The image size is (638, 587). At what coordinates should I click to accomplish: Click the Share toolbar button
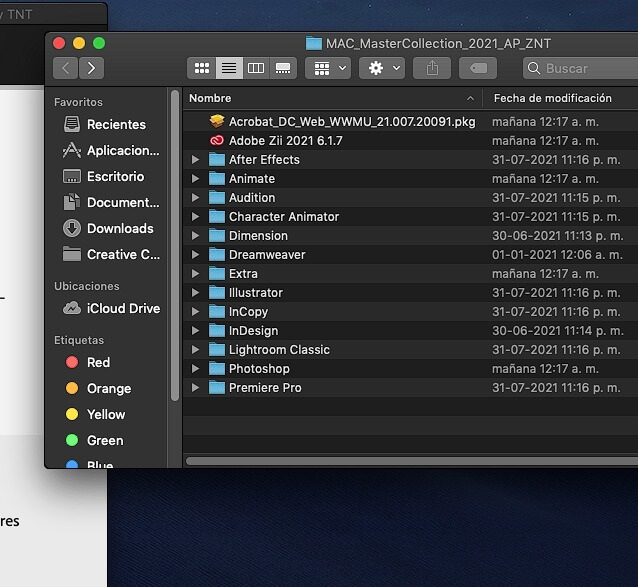(432, 68)
